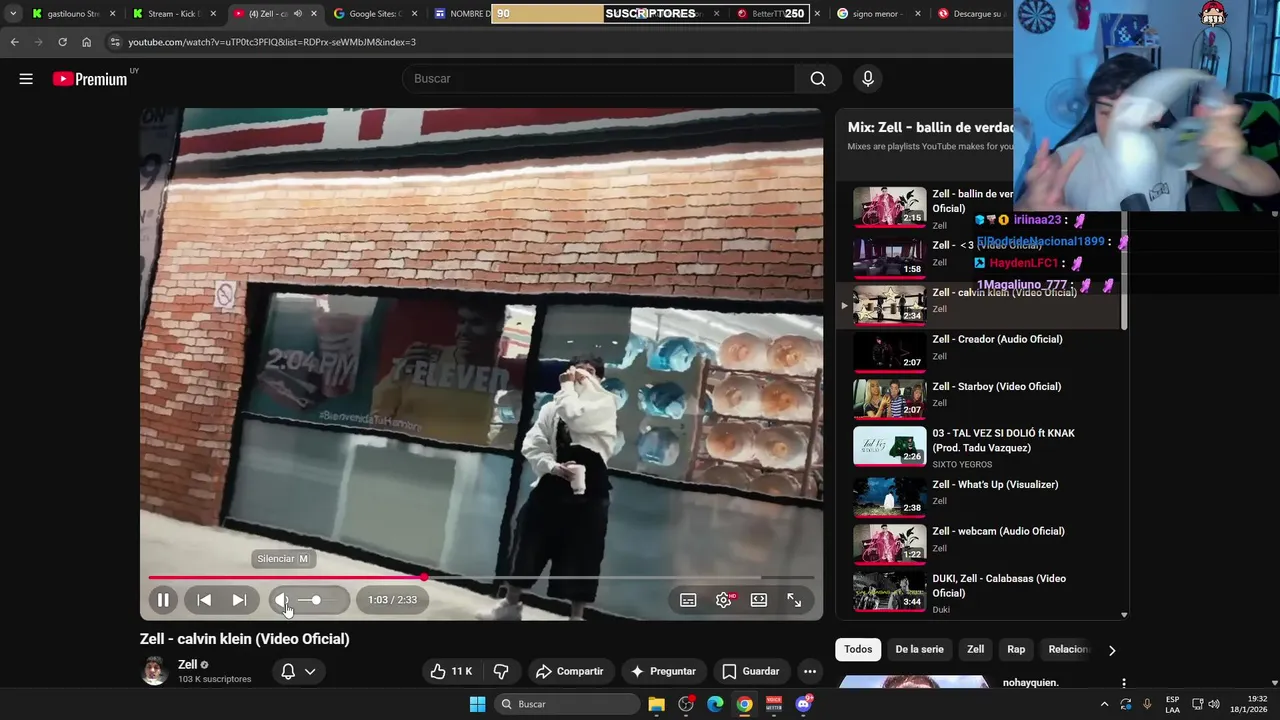This screenshot has width=1280, height=720.
Task: Reload the current page
Action: (62, 42)
